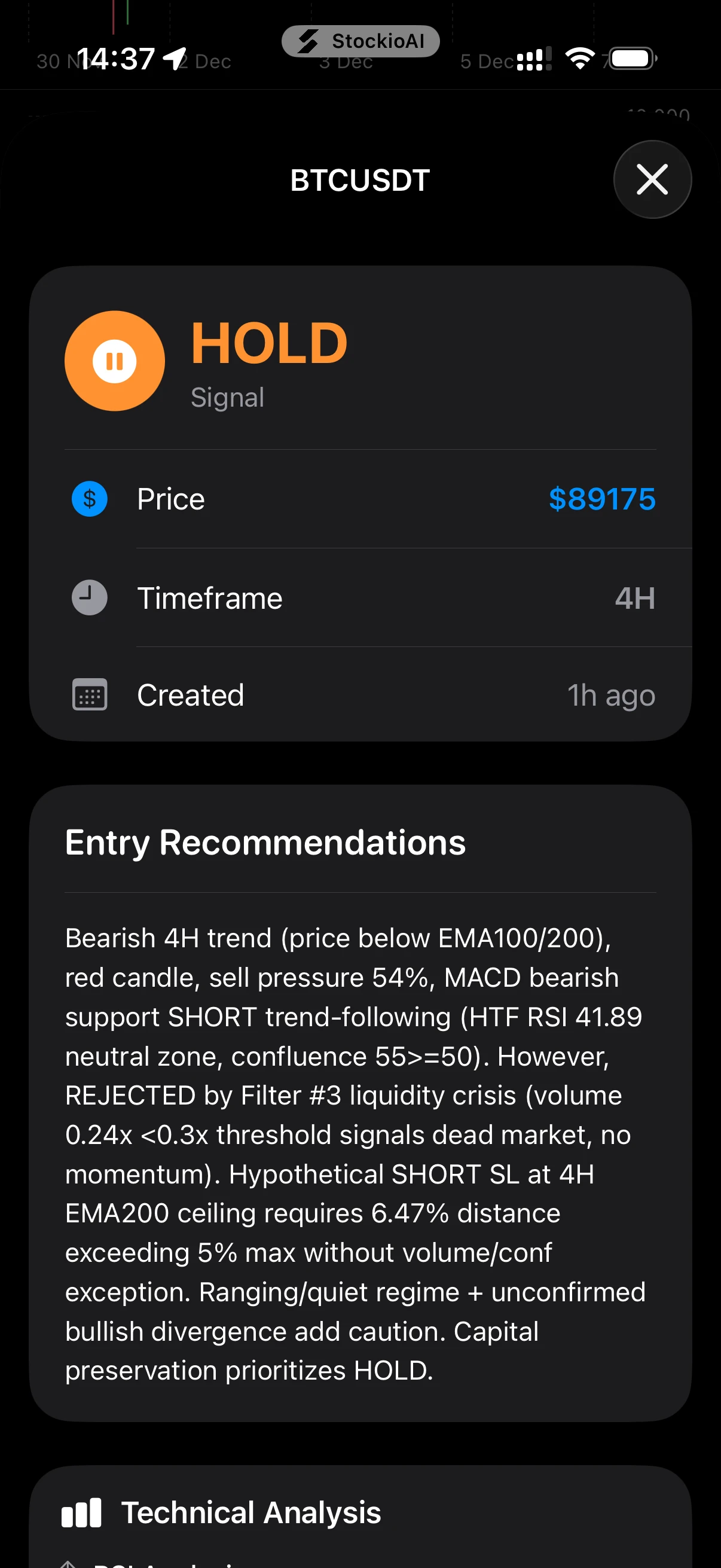721x1568 pixels.
Task: Close the BTCUSDT signal sheet
Action: (x=652, y=179)
